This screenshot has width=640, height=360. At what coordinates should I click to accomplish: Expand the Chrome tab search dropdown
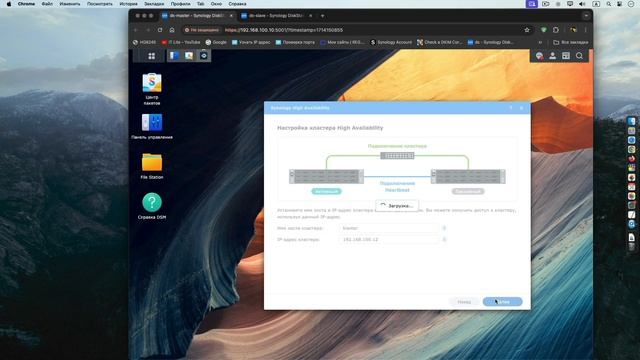point(586,16)
